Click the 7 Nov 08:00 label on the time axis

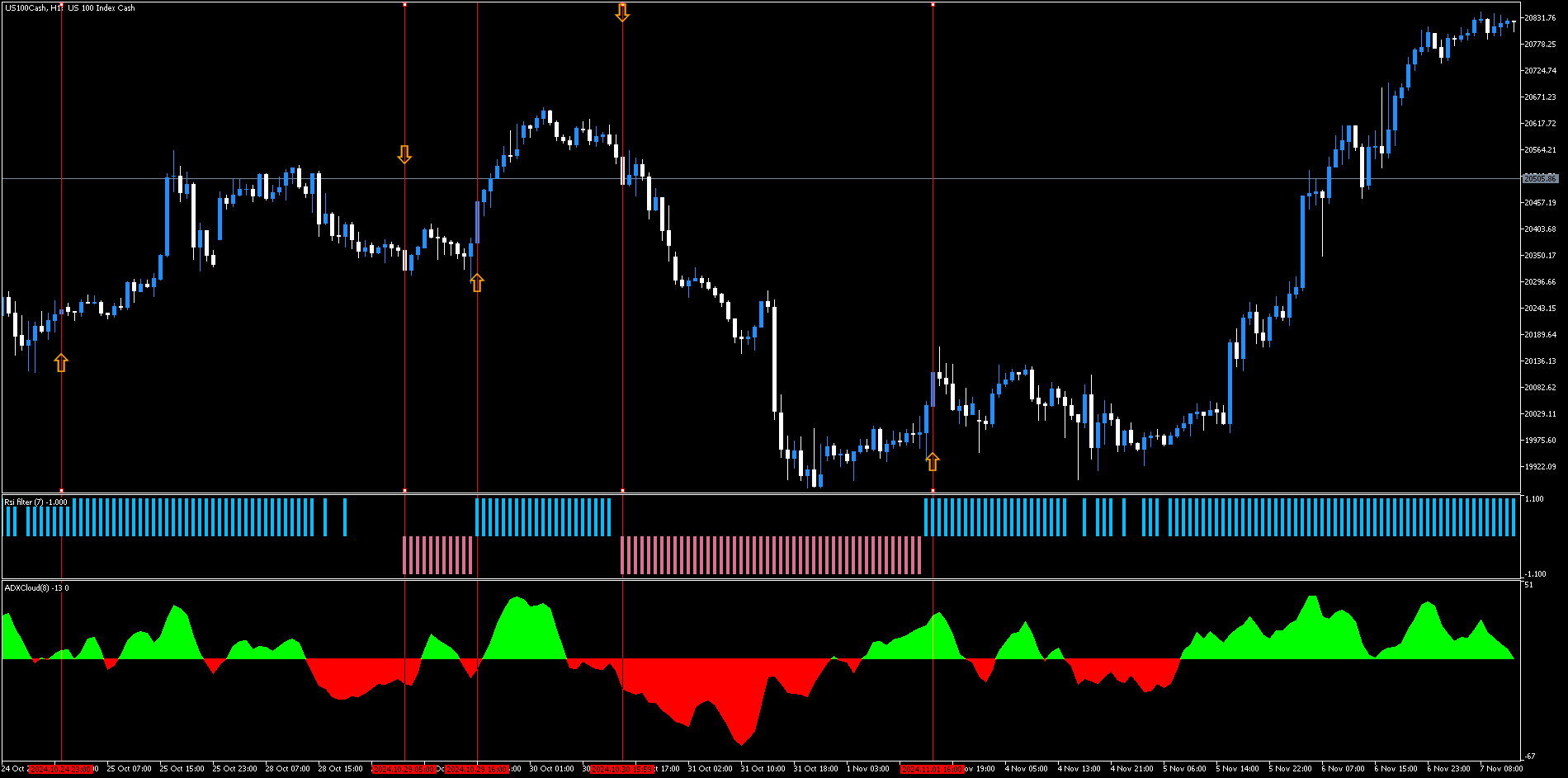(1500, 769)
